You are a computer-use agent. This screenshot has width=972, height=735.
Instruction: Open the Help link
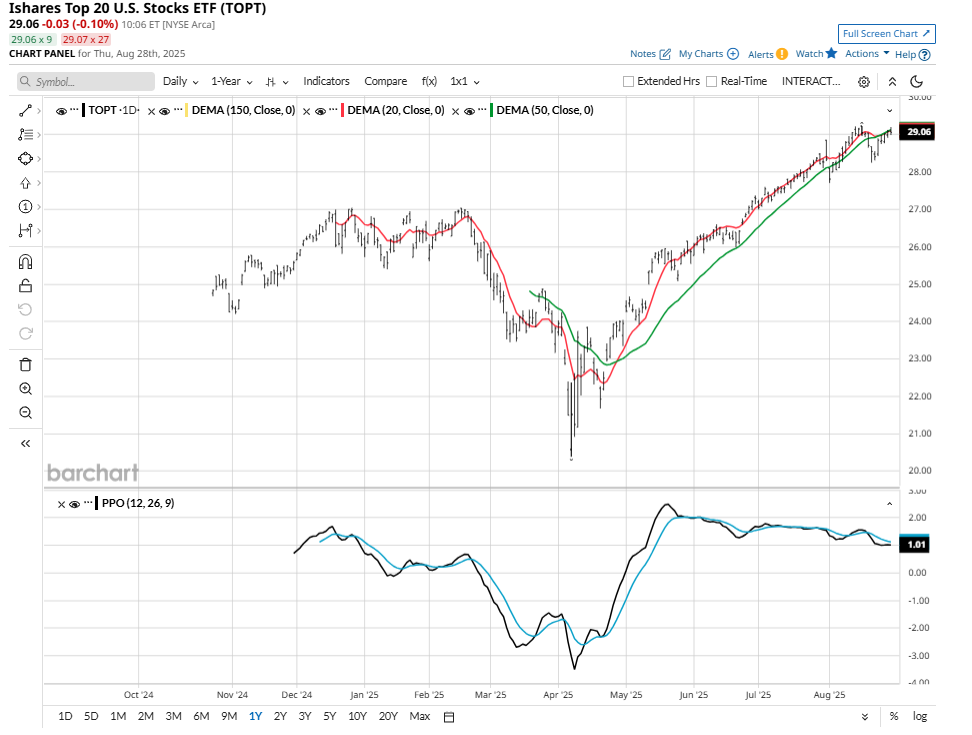(x=912, y=55)
